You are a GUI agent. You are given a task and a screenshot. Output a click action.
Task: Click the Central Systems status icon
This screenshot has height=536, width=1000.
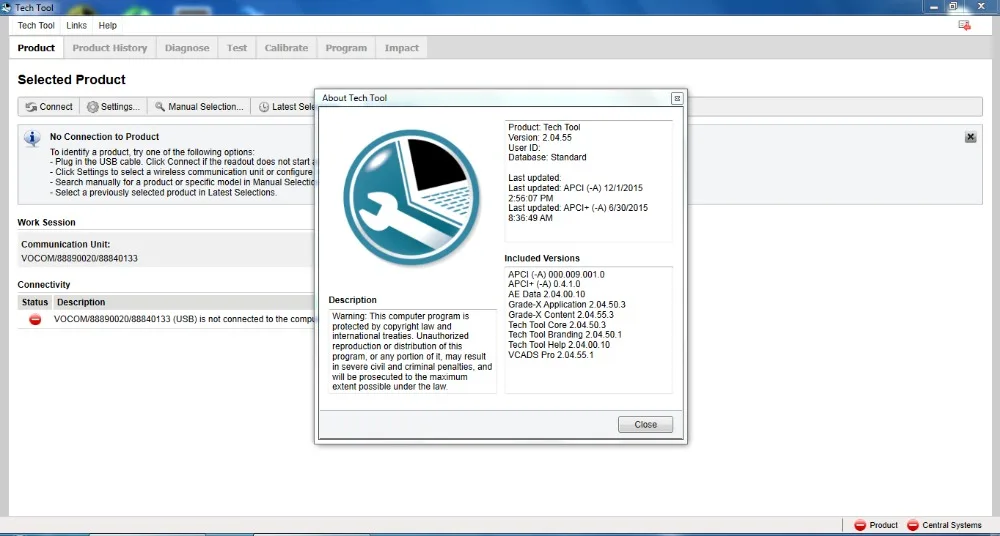(913, 525)
